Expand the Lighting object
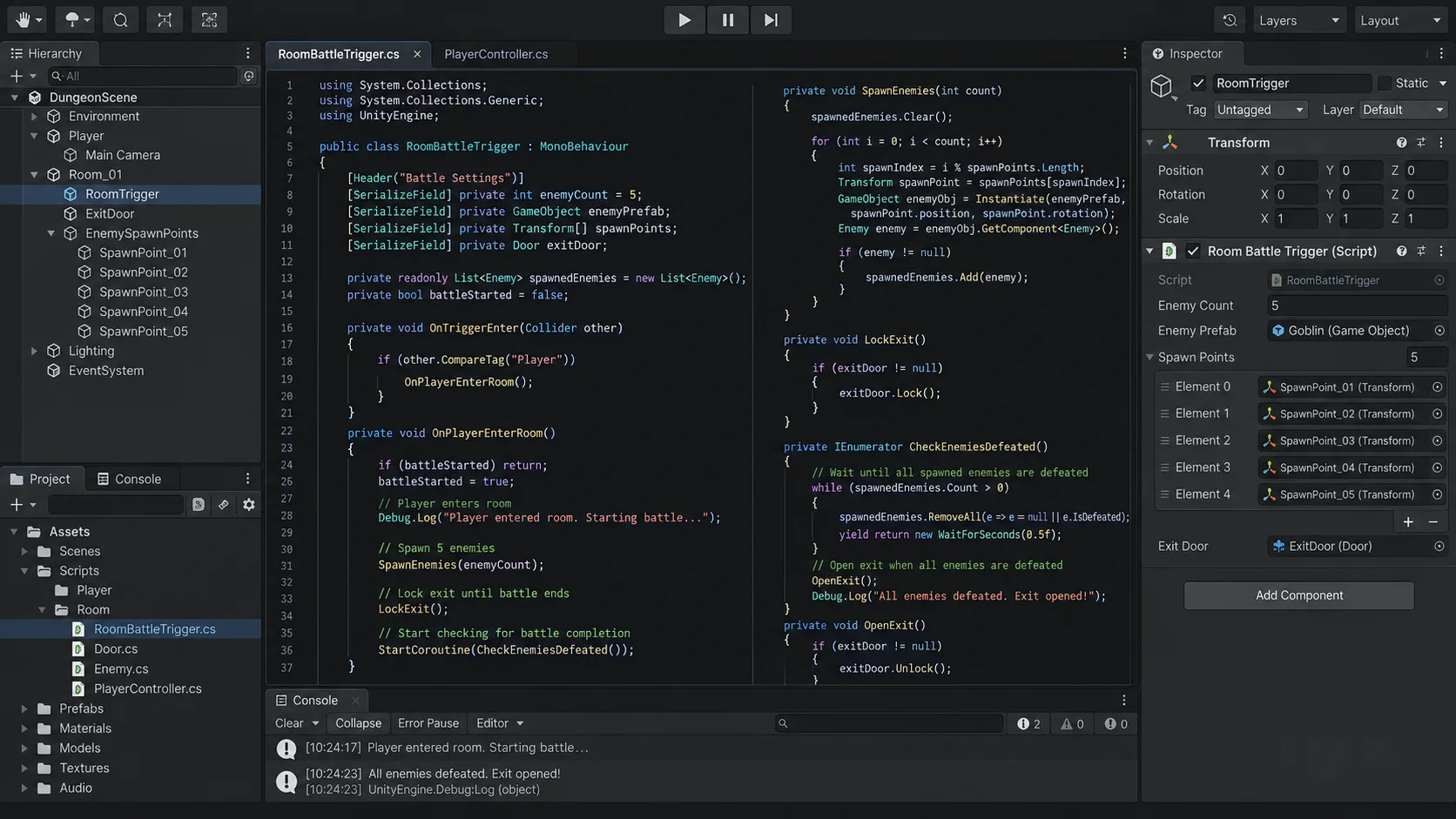The height and width of the screenshot is (819, 1456). tap(34, 351)
